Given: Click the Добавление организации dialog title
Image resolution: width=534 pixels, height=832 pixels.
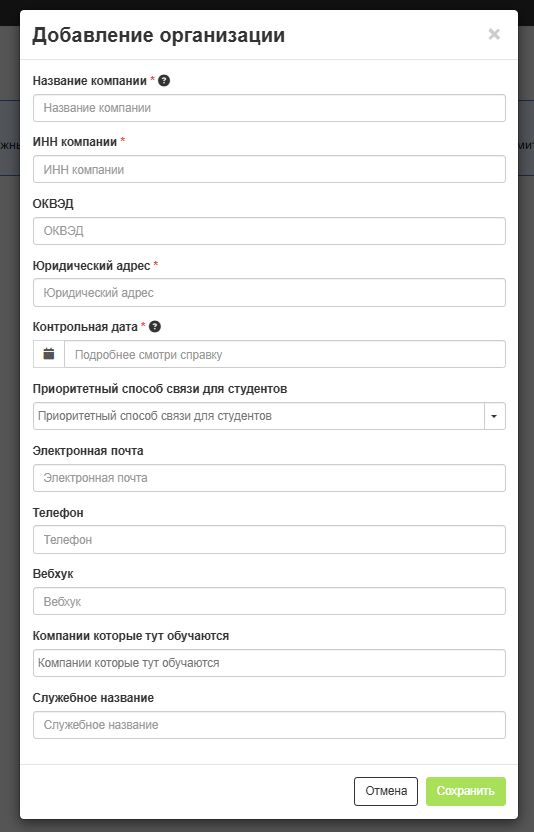Looking at the screenshot, I should pyautogui.click(x=159, y=36).
